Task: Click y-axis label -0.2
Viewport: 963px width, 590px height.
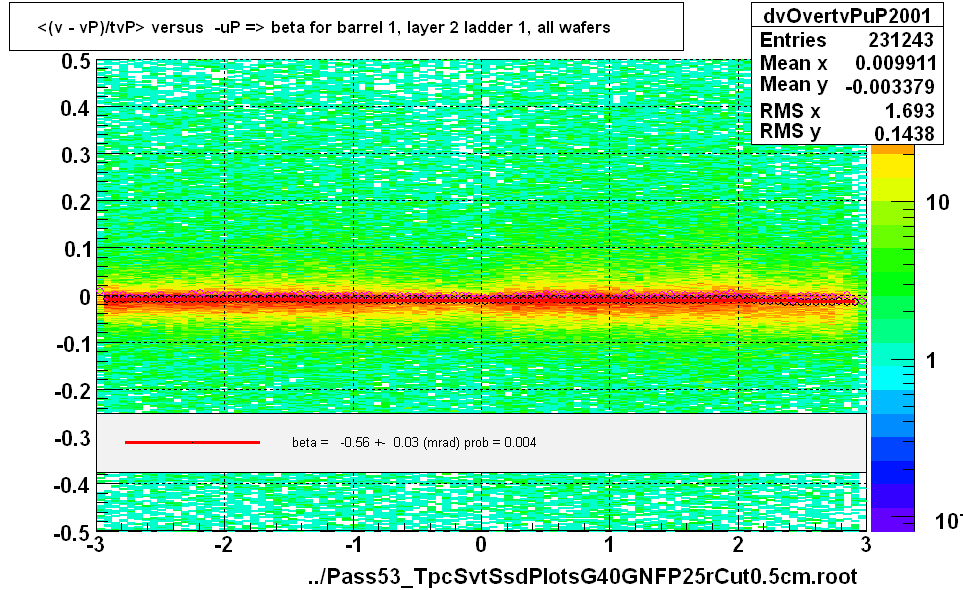Action: [x=73, y=391]
